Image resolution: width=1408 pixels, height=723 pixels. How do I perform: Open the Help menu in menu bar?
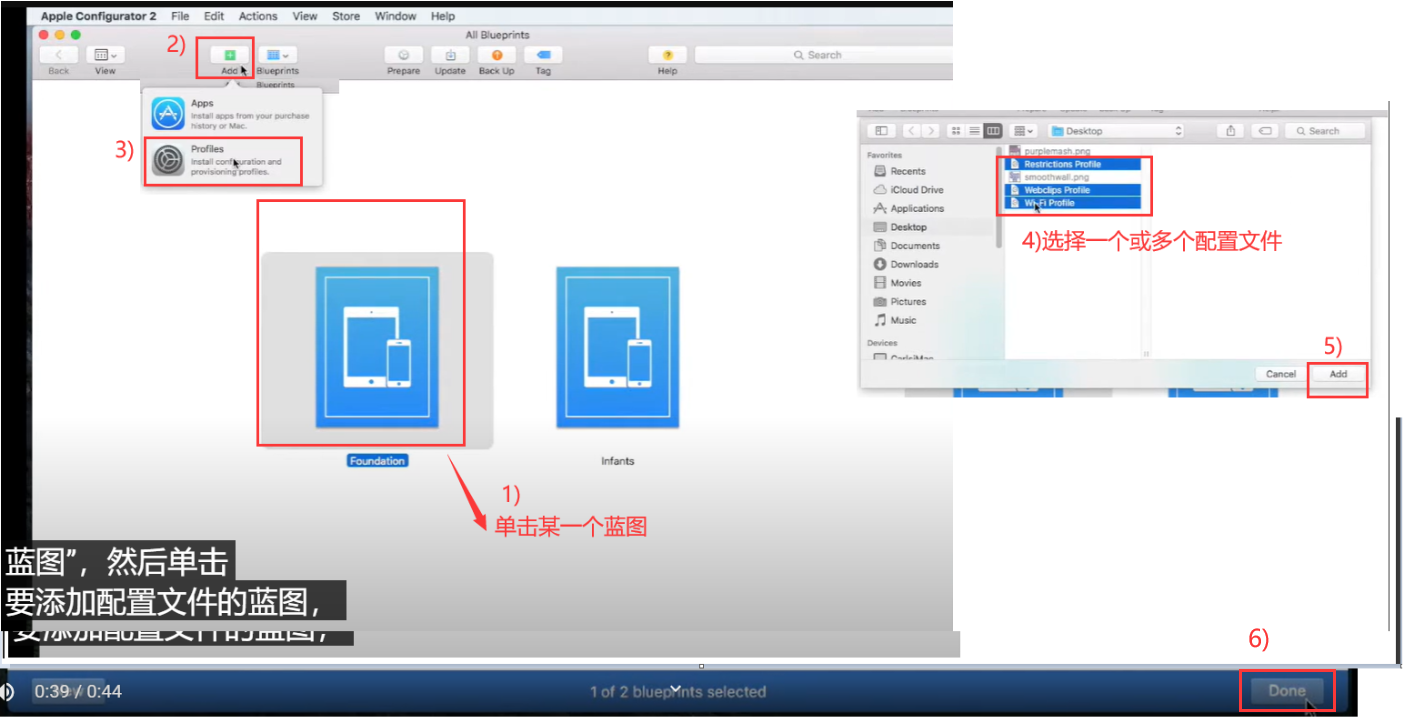coord(443,16)
